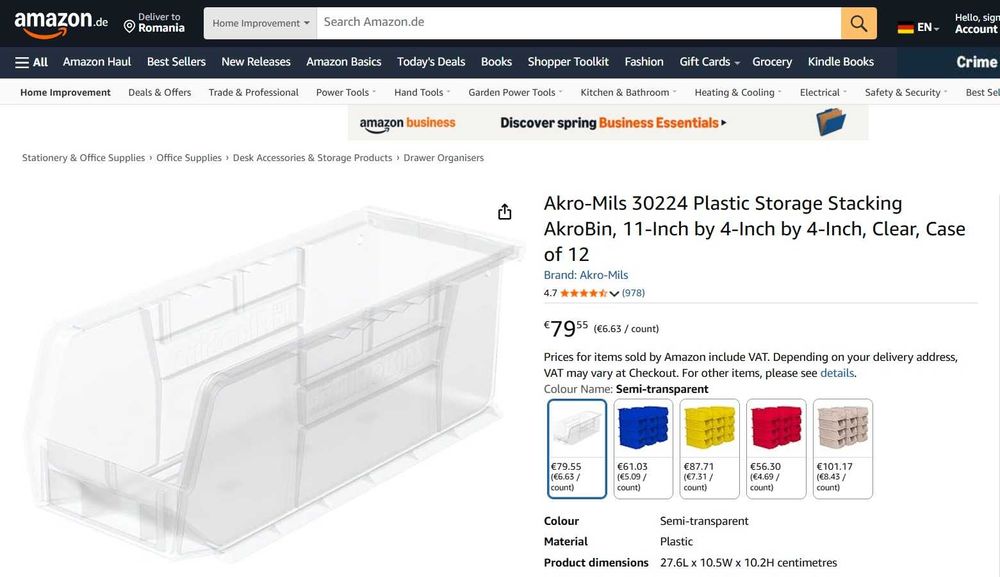Click the German flag language icon

pos(906,28)
